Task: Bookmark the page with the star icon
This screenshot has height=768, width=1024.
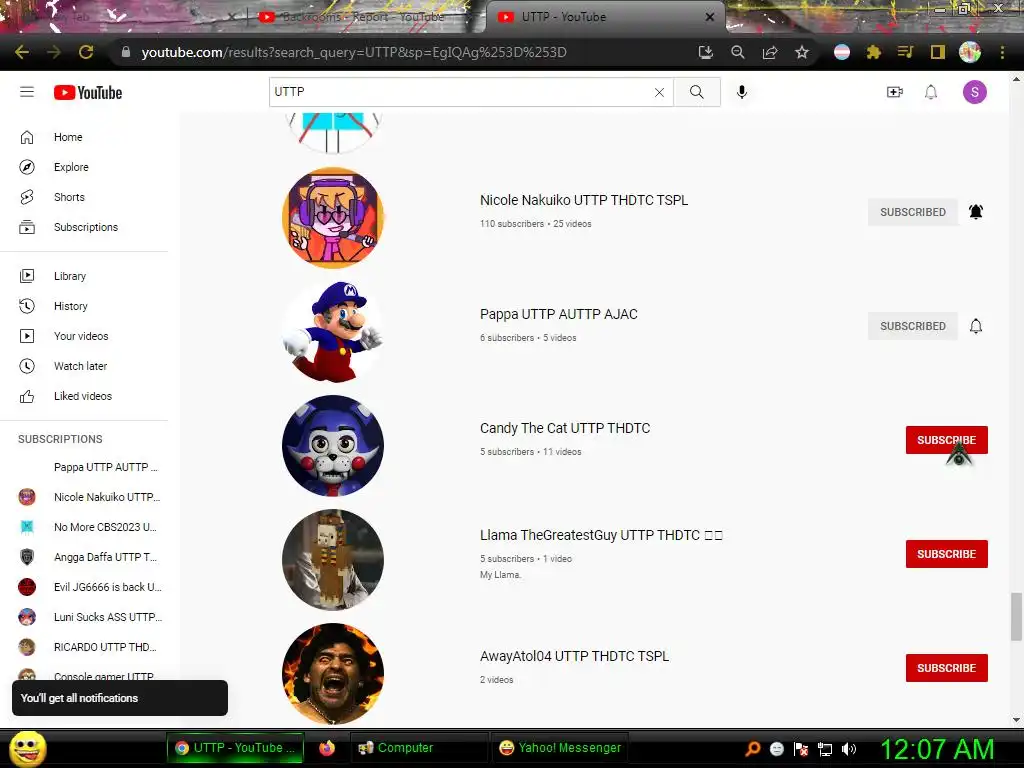Action: 802,52
